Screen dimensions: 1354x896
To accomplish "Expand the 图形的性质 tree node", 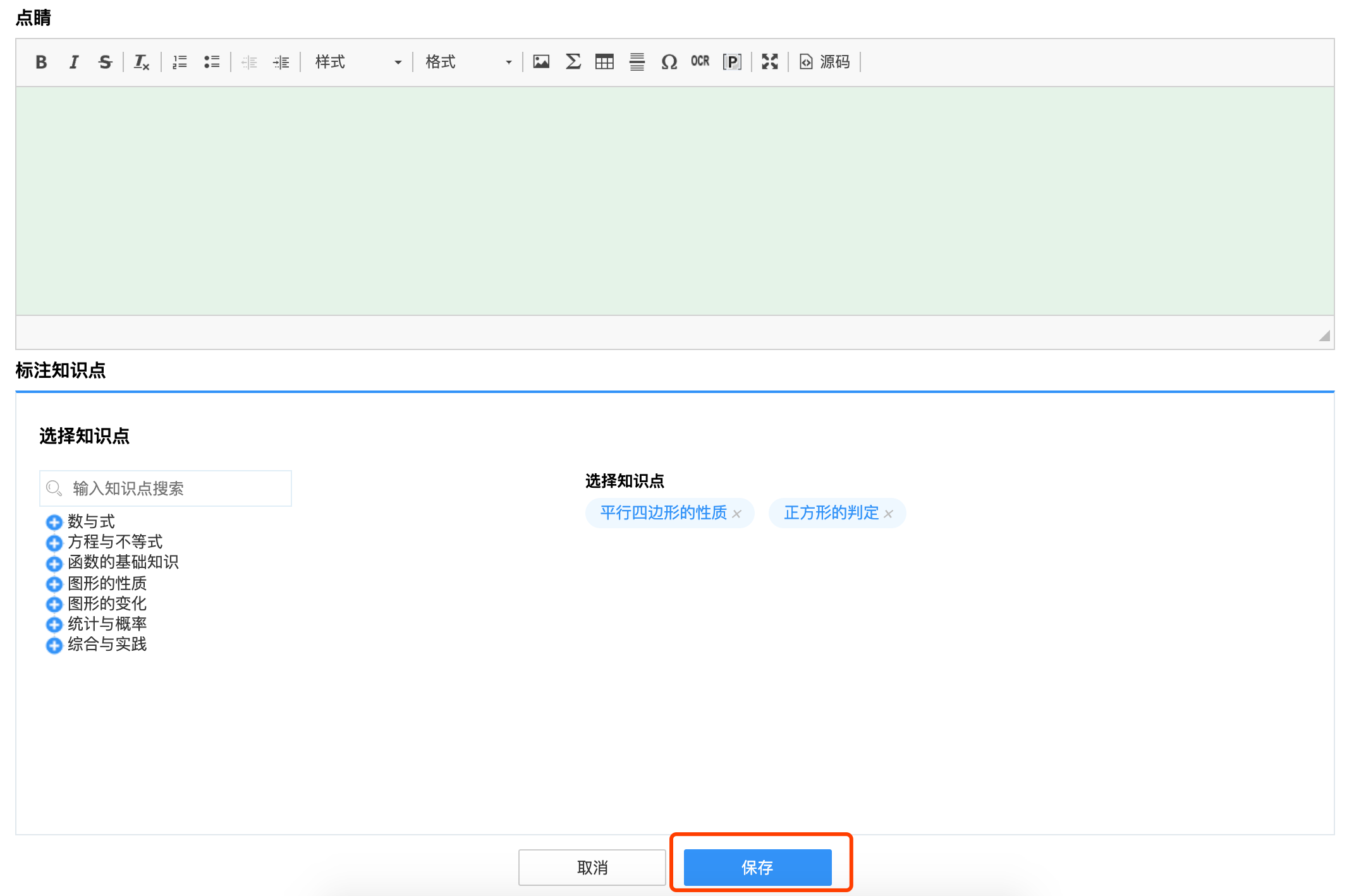I will (x=54, y=584).
